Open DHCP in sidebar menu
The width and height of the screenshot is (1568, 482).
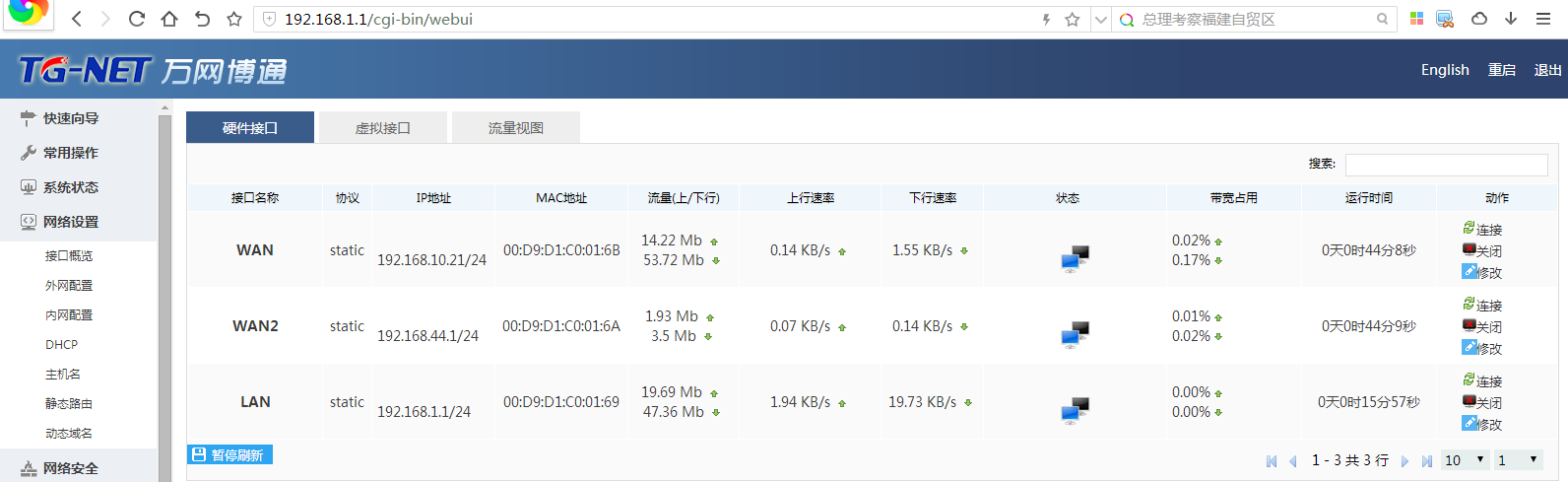[61, 345]
